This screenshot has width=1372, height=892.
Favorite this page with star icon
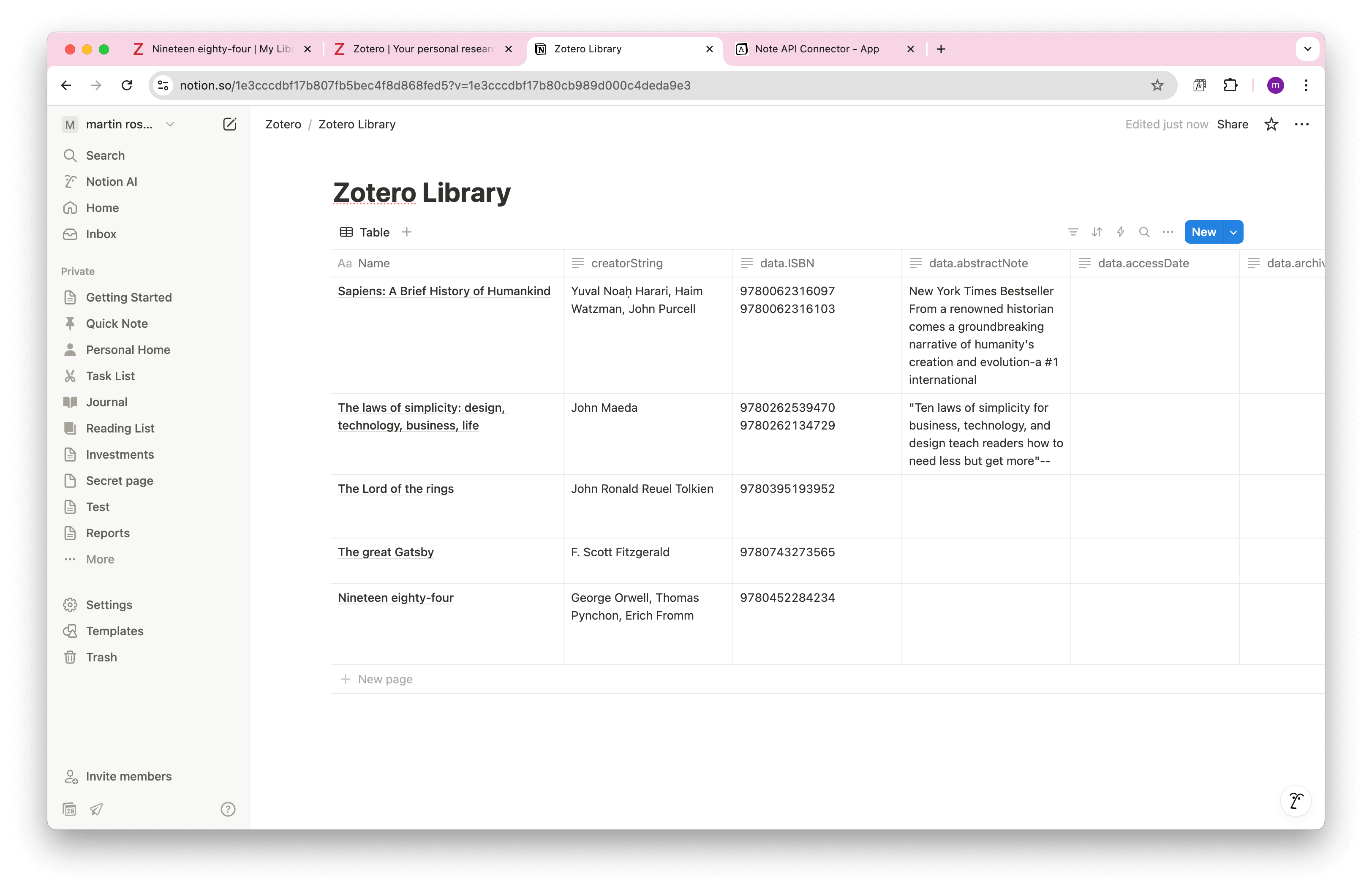(1271, 125)
